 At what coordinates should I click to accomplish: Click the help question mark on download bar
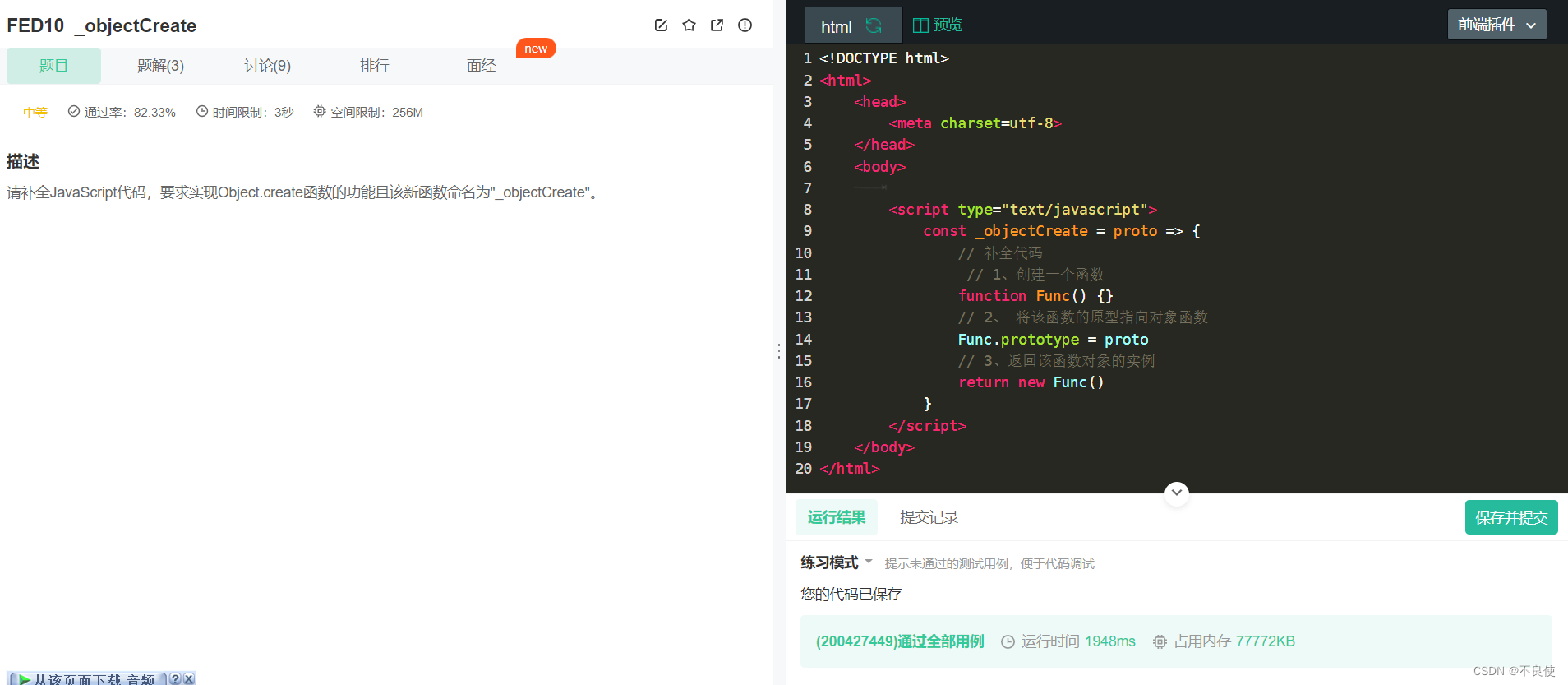click(175, 679)
